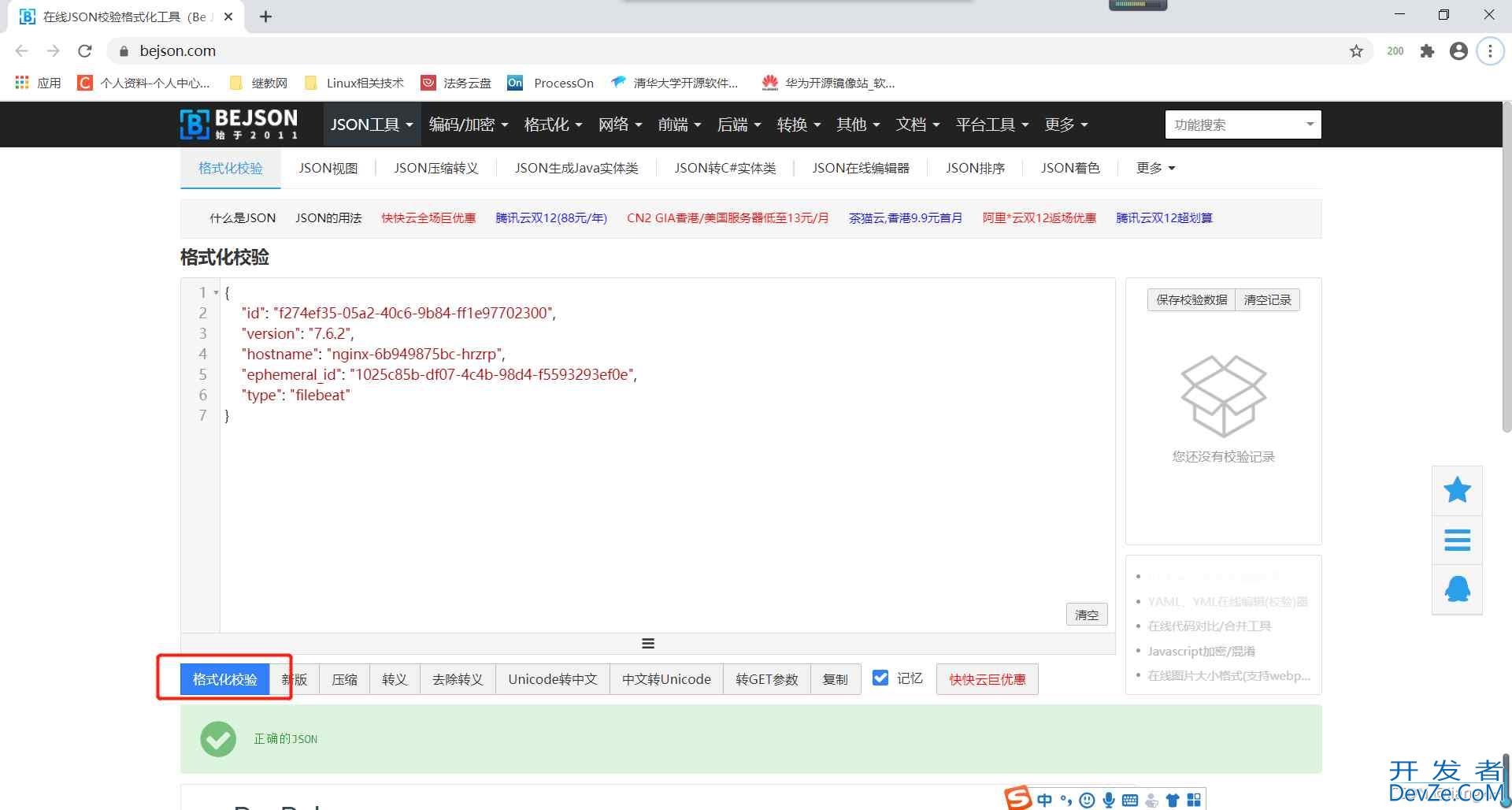The height and width of the screenshot is (810, 1512).
Task: Bookmark page with the star icon
Action: (1356, 51)
